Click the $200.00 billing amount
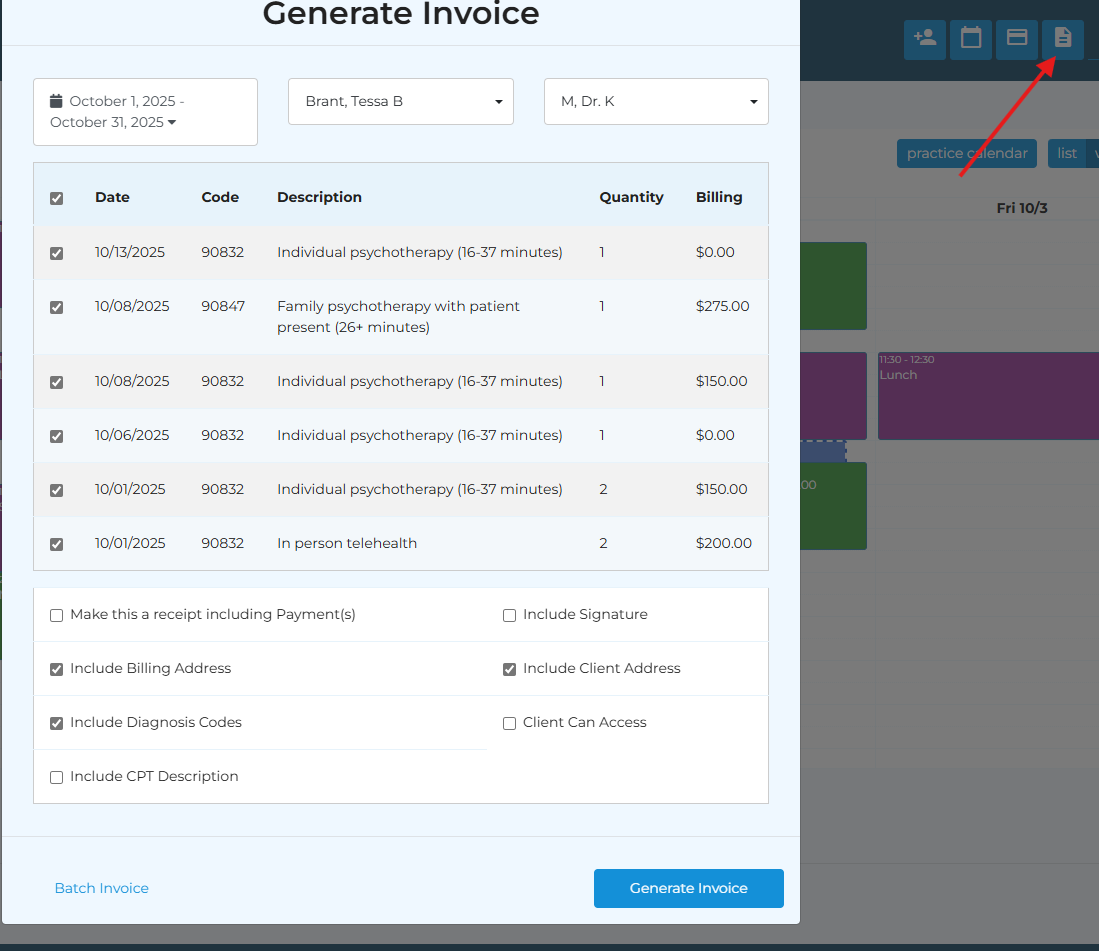The image size is (1099, 951). click(724, 543)
